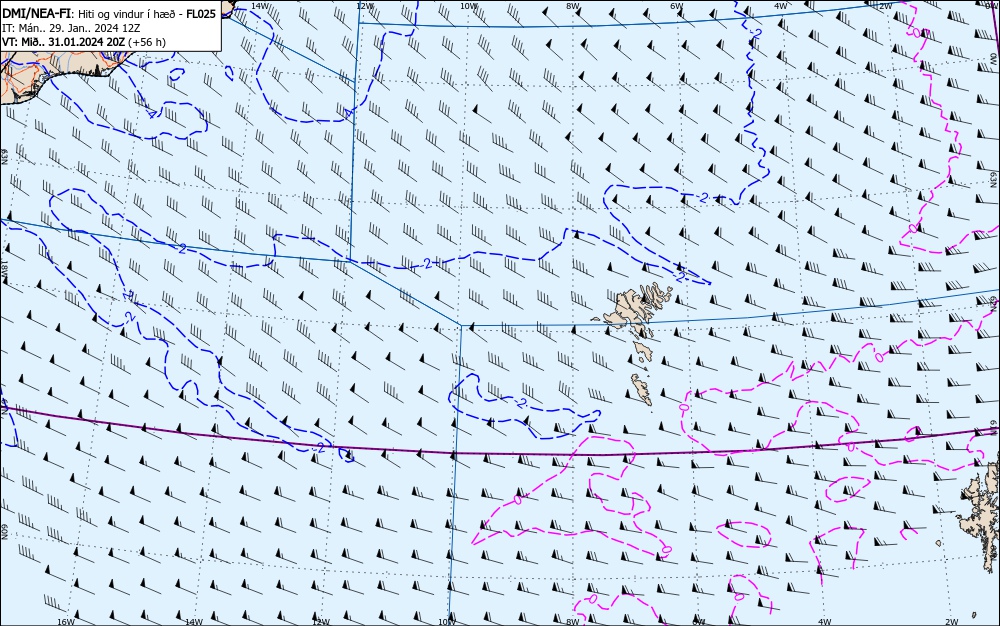Screen dimensions: 1000x626
Task: Click the 4W longitude label along top edge
Action: pos(781,6)
